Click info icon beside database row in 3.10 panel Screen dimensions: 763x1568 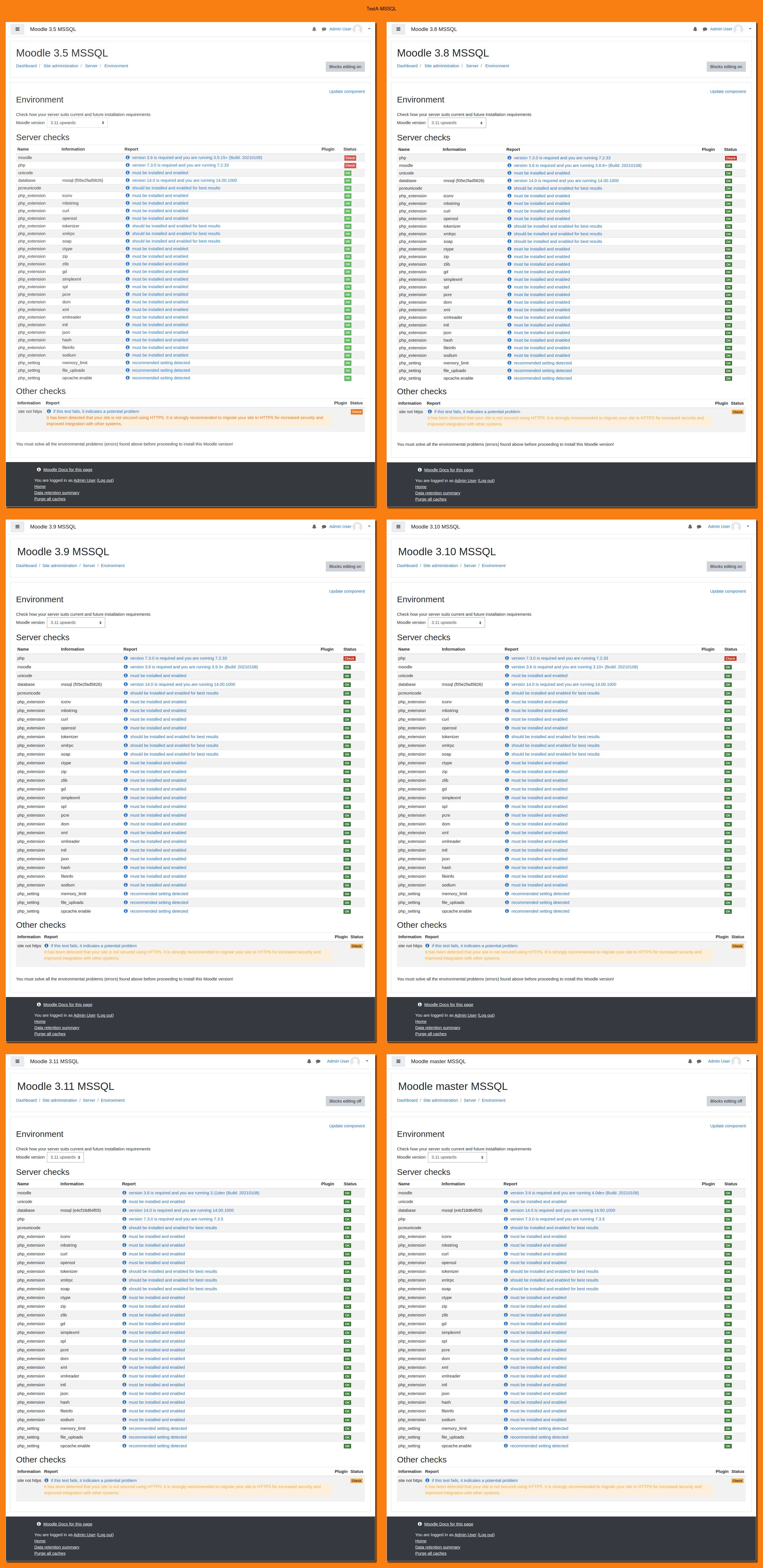pos(507,684)
